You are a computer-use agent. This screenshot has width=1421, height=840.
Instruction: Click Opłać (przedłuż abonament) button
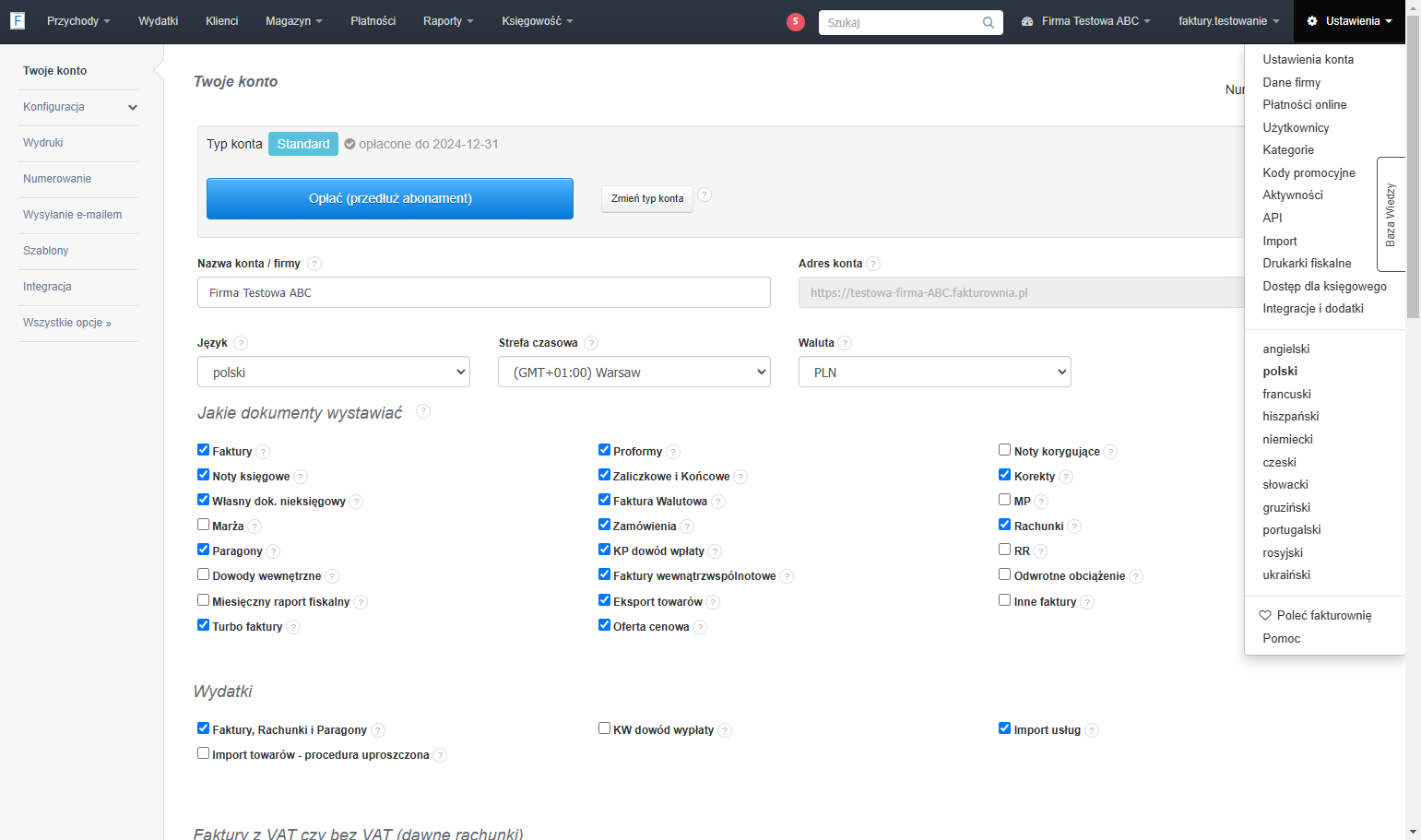click(390, 198)
